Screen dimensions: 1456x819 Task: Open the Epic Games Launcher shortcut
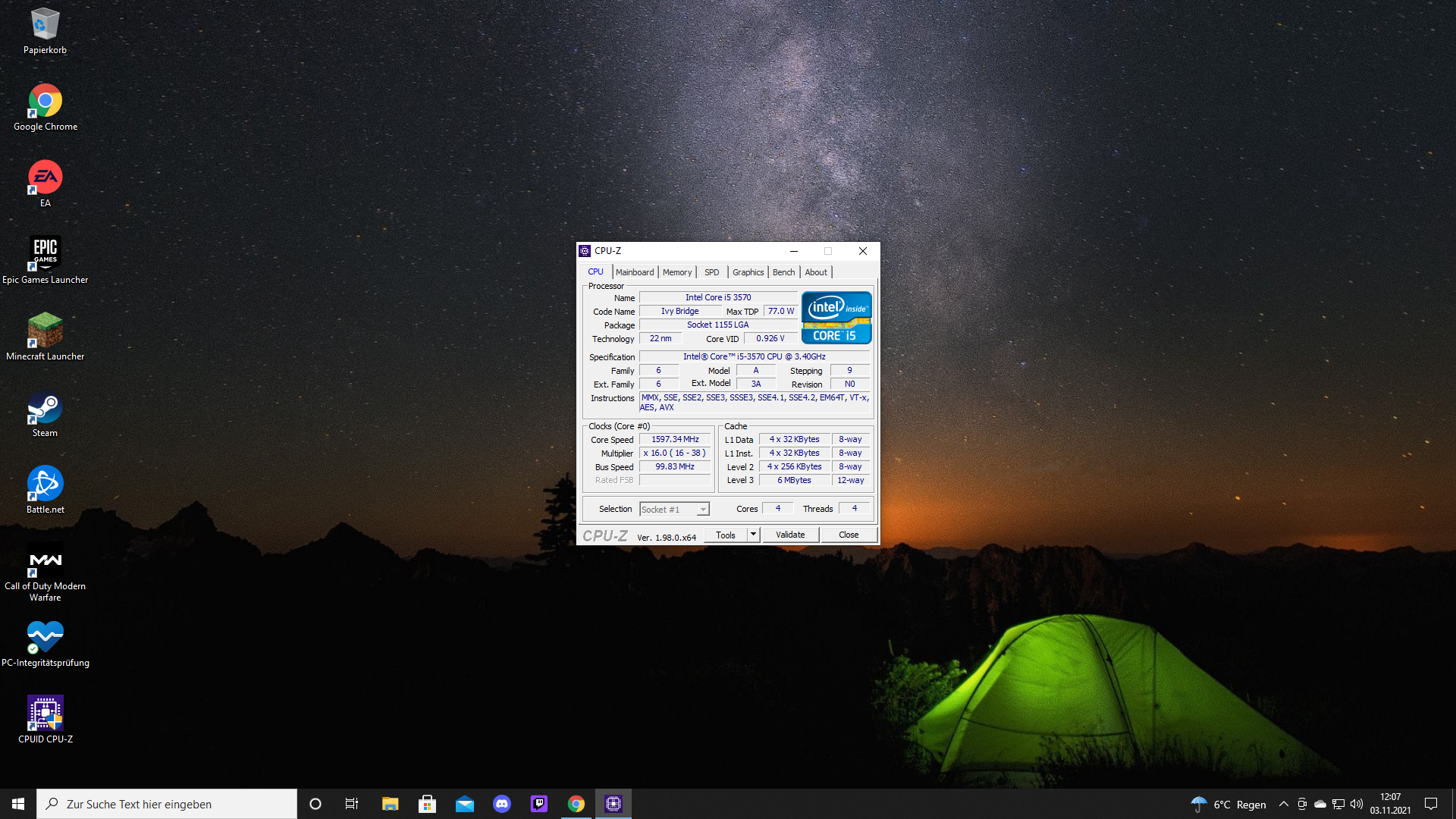point(45,254)
